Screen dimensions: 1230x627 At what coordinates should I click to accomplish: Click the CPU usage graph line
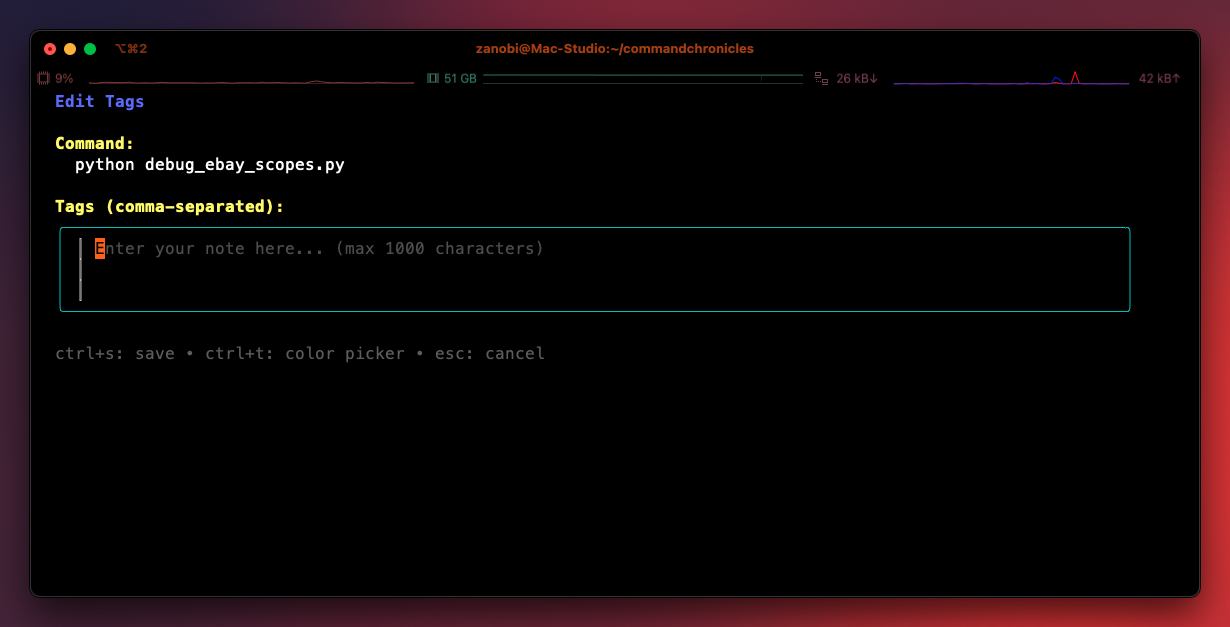[251, 81]
